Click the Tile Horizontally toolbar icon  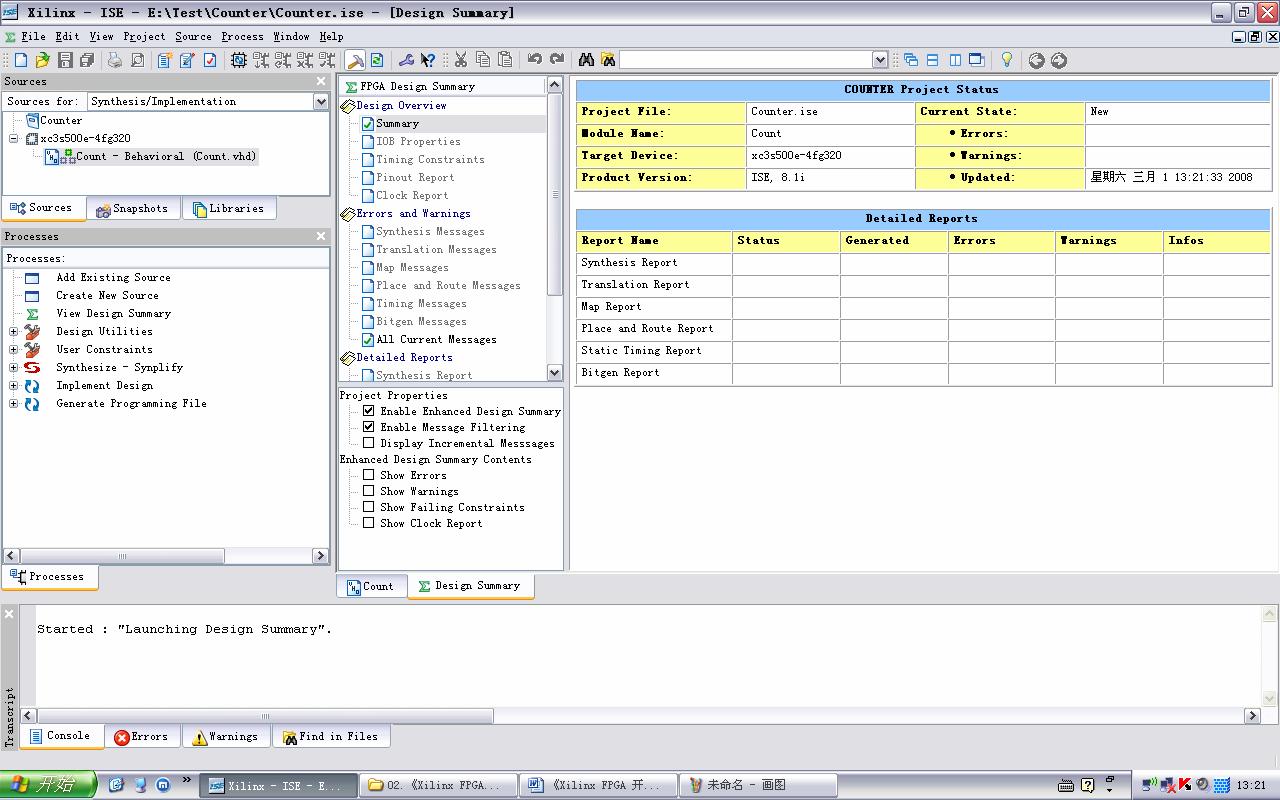pos(932,60)
